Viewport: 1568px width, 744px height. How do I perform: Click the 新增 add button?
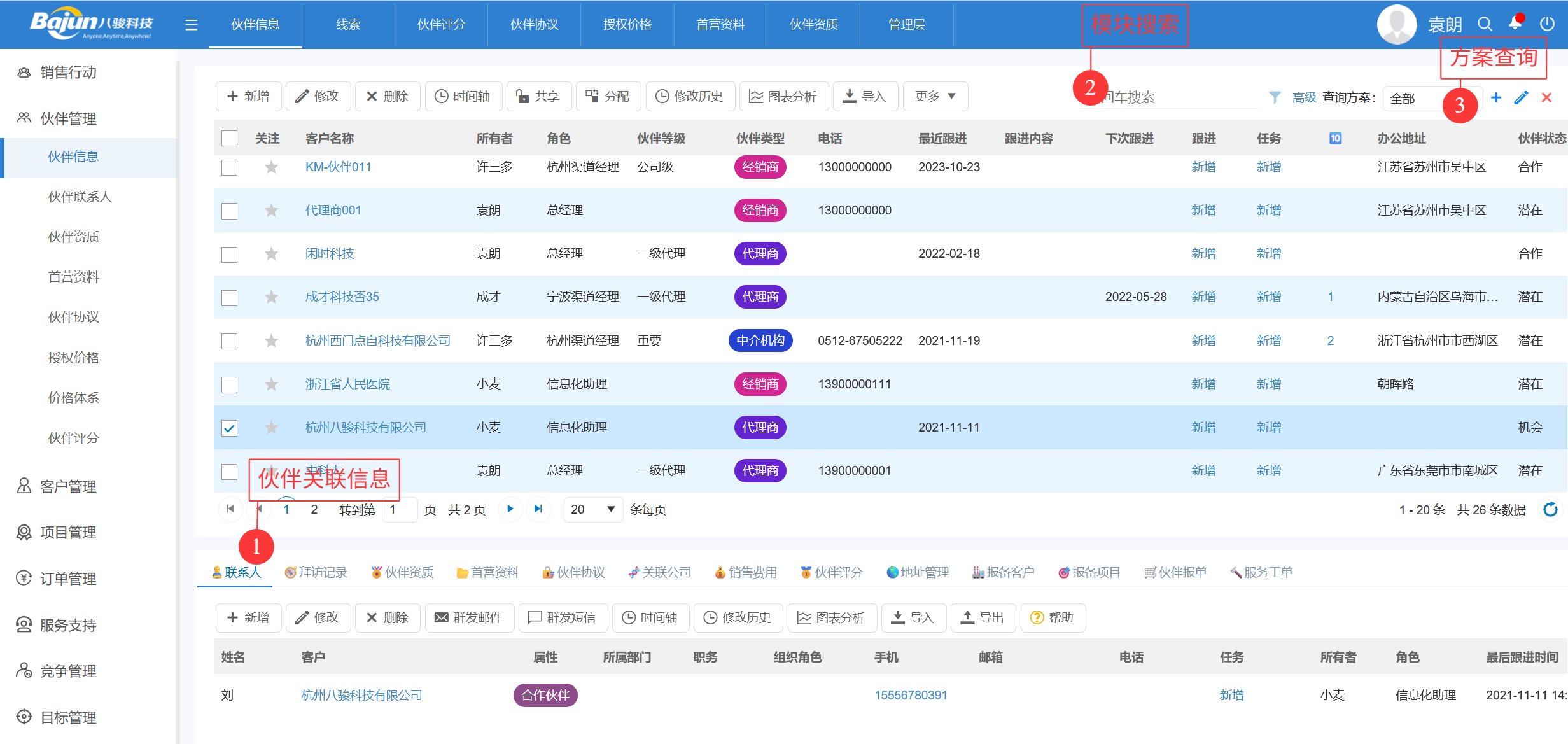pyautogui.click(x=248, y=96)
